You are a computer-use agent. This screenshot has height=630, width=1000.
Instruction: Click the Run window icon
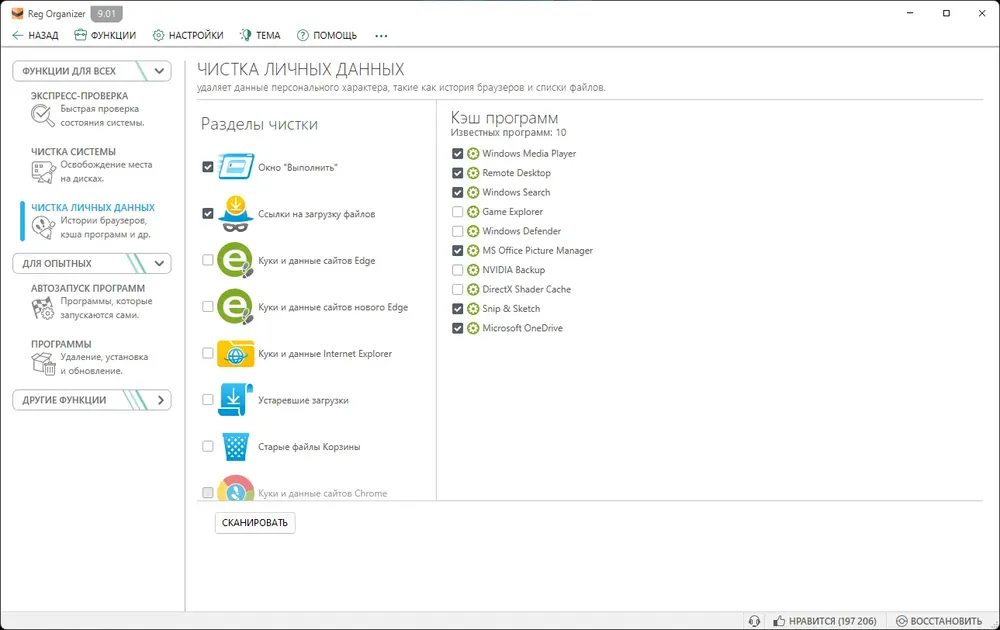(235, 167)
